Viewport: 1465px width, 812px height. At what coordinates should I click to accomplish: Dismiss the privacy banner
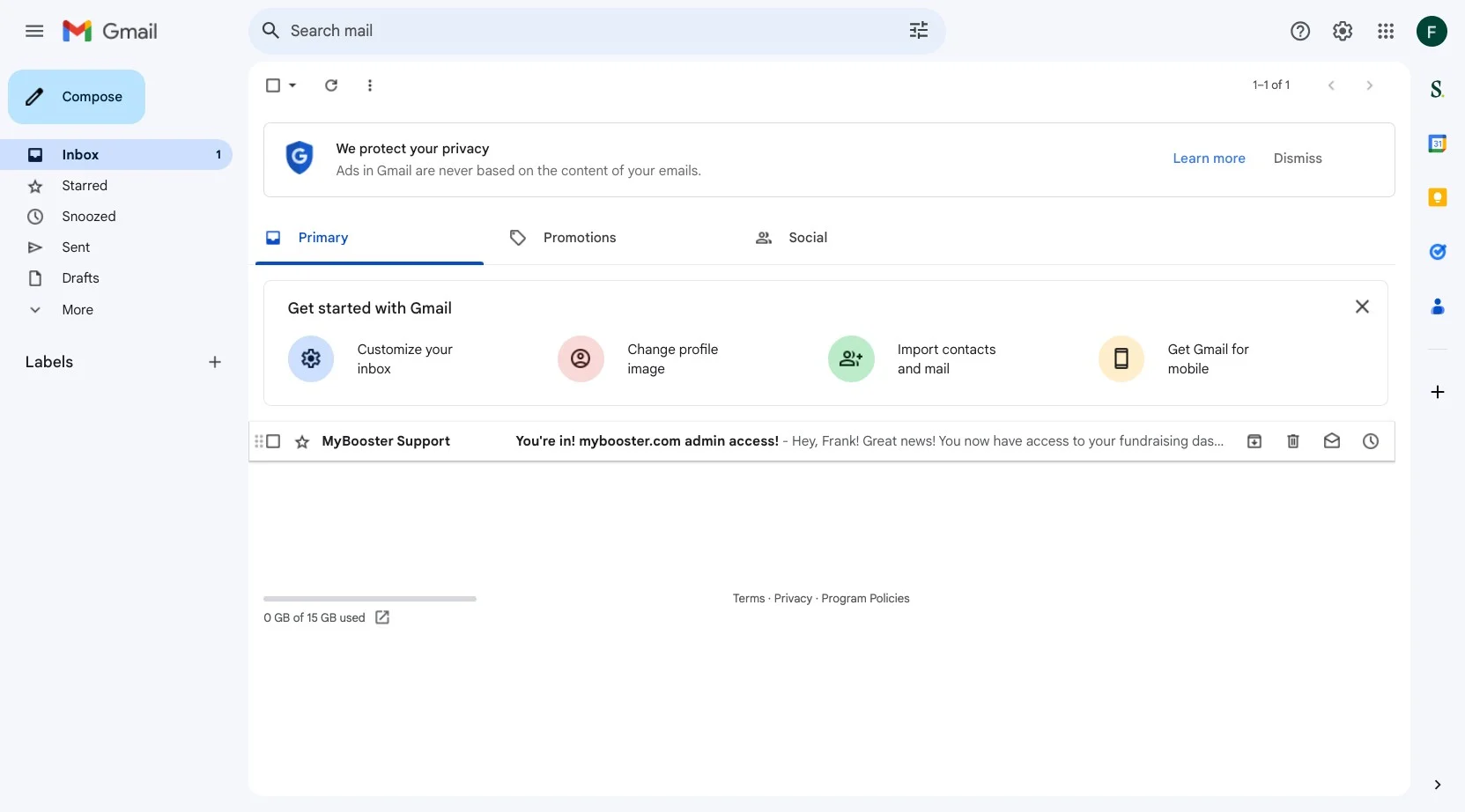(x=1298, y=159)
